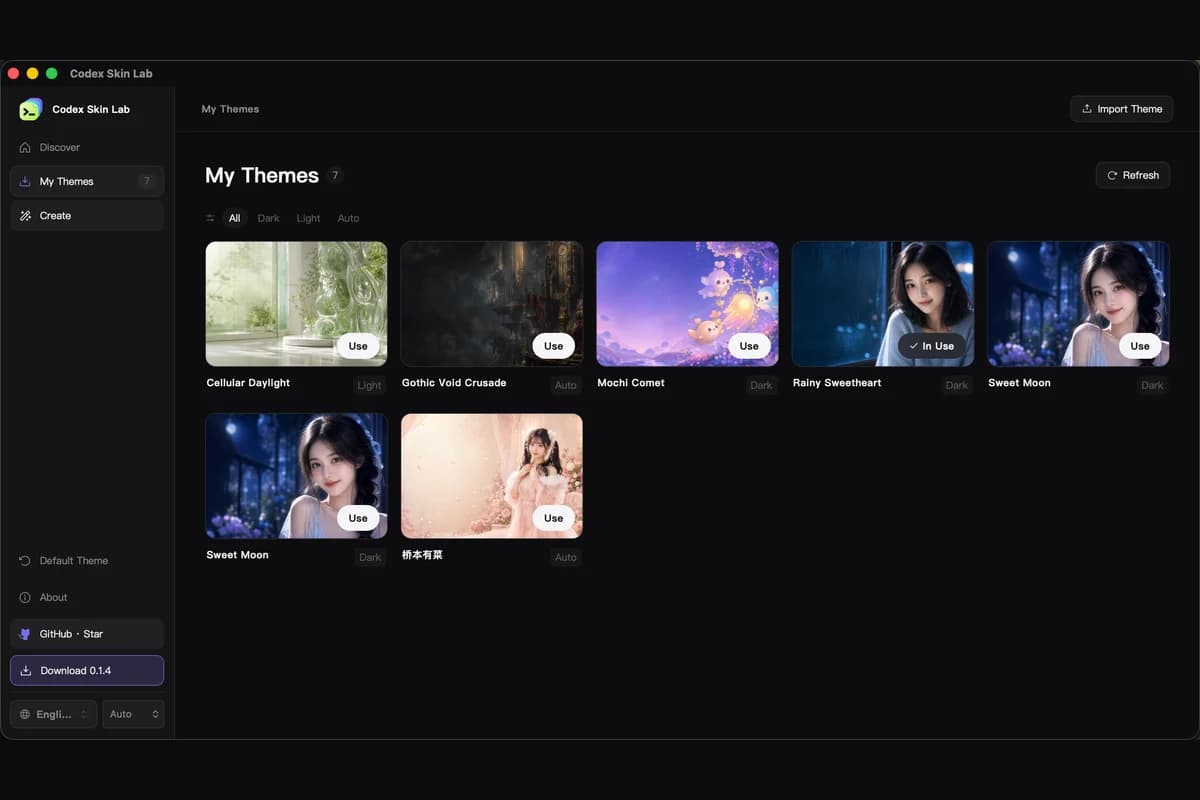Open 桥本有菜 theme thumbnail
Viewport: 1200px width, 800px height.
coord(492,476)
